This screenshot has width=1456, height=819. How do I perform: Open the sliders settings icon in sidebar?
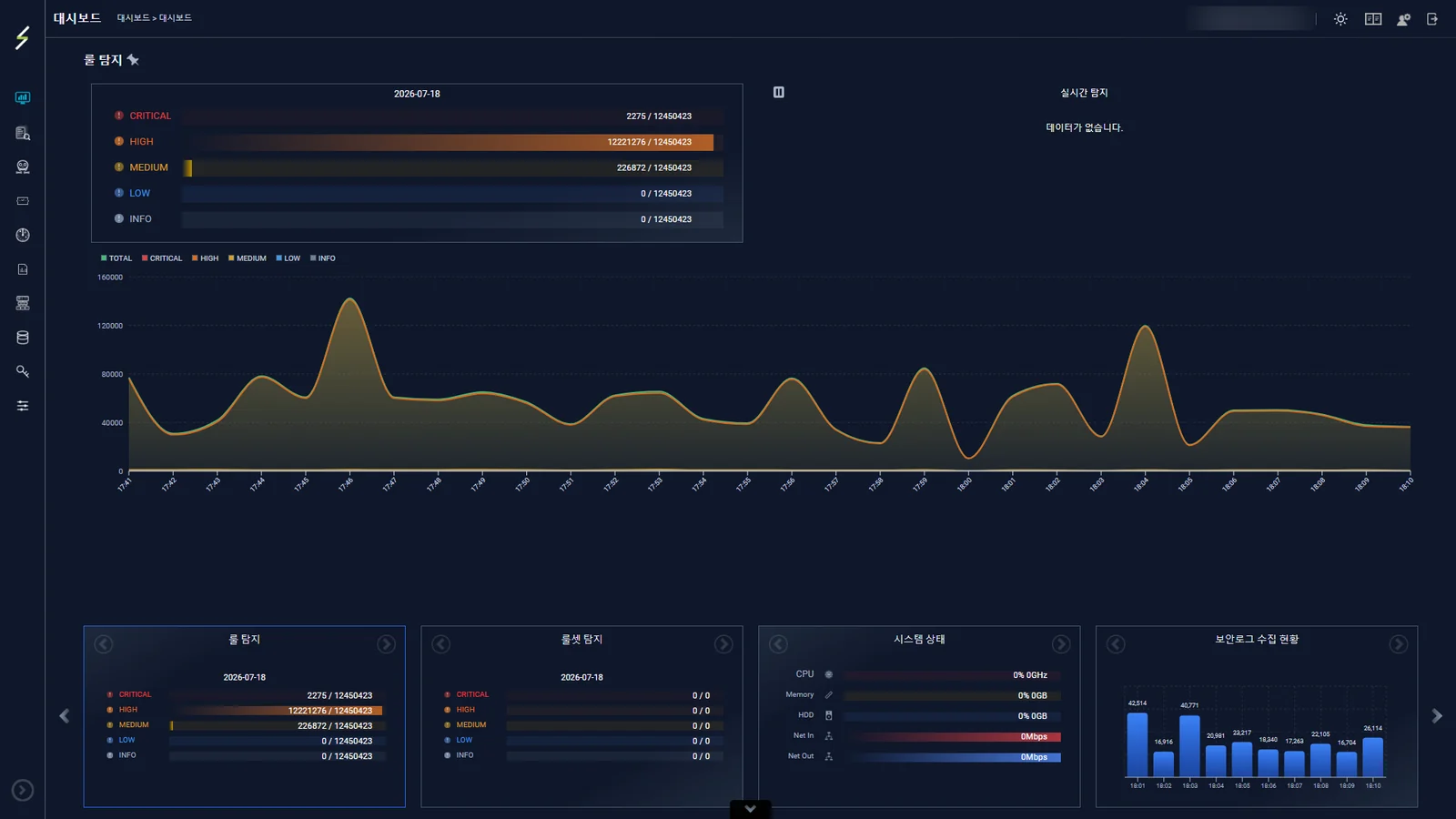click(x=23, y=406)
